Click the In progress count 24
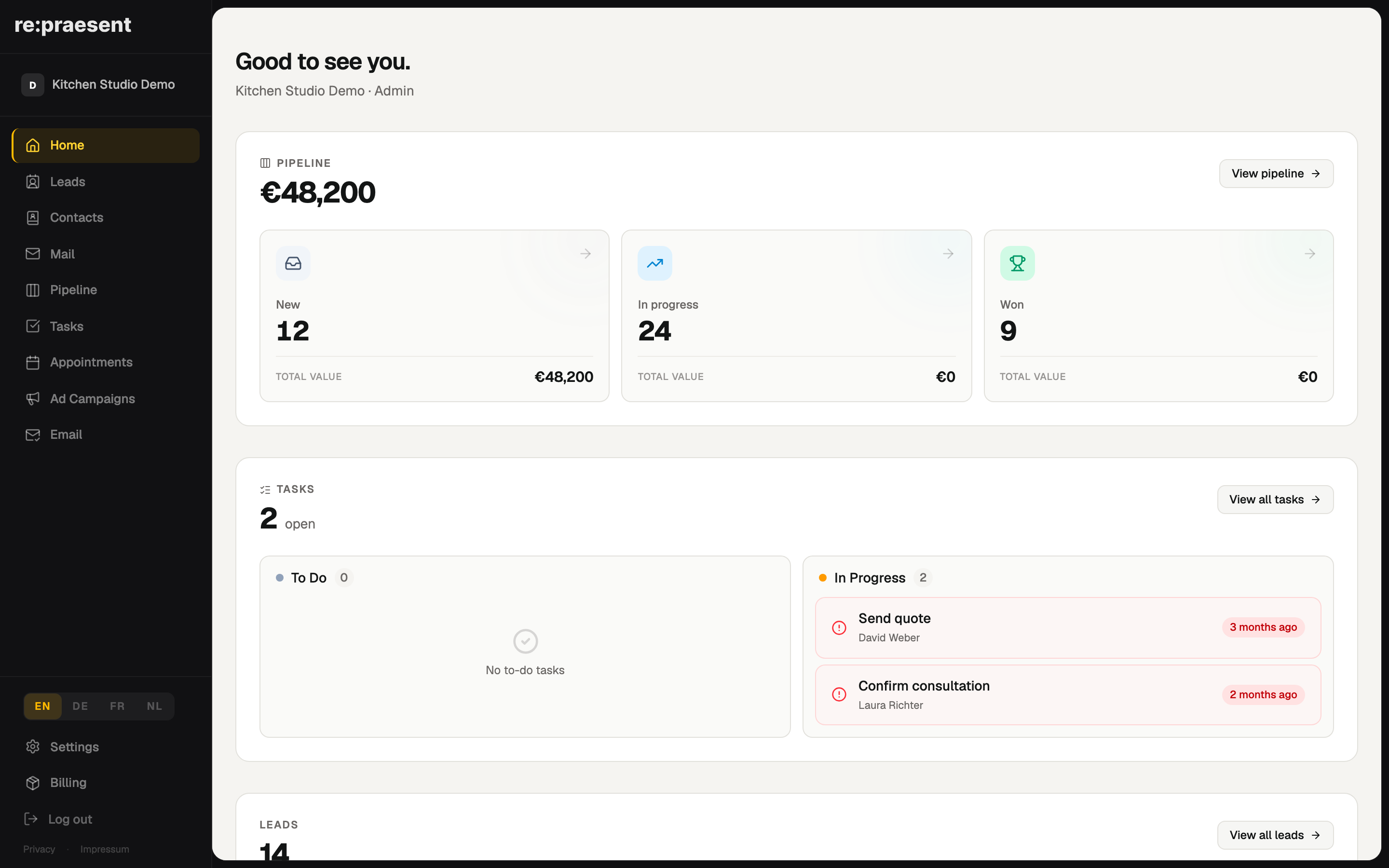 coord(654,331)
